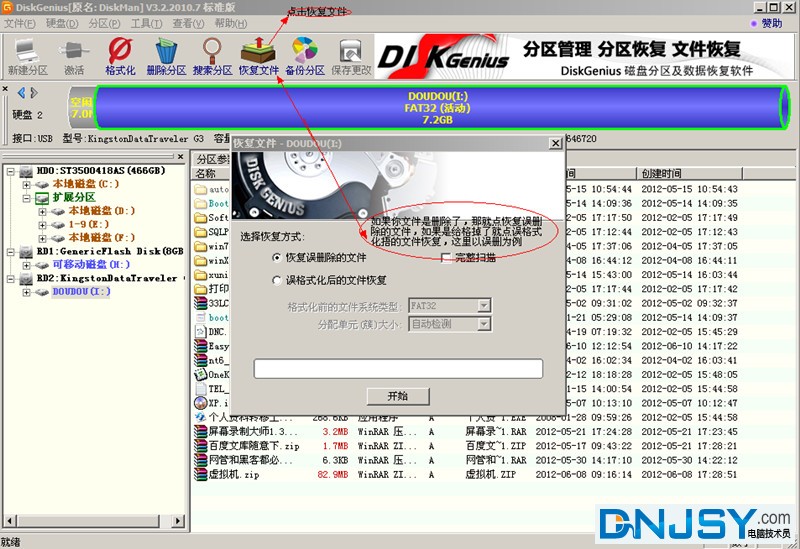Click the 虚拟机.zip archive icon
The width and height of the screenshot is (800, 549).
click(x=201, y=475)
